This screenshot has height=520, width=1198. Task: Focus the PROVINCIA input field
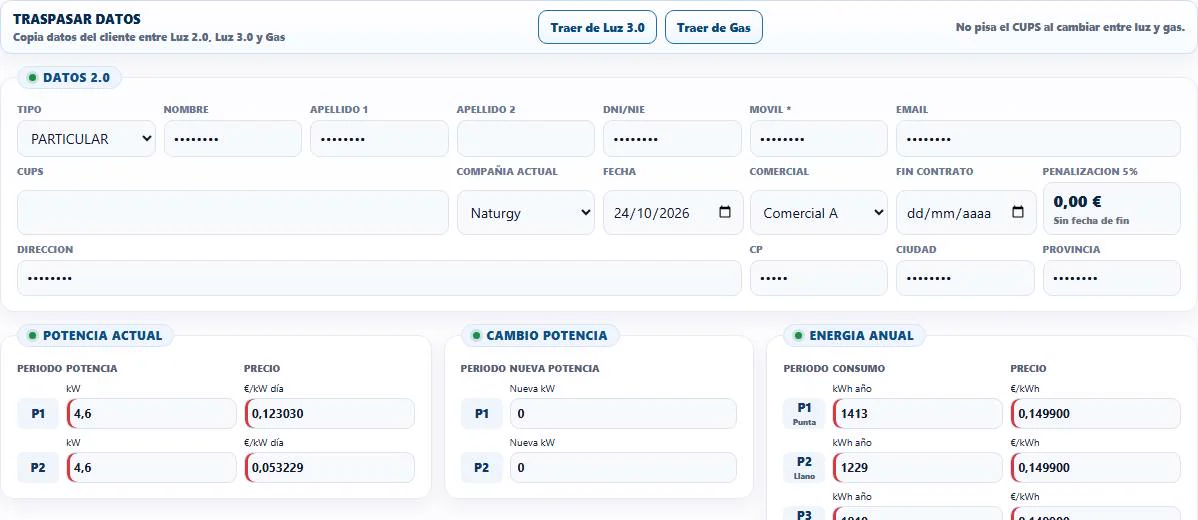[1112, 278]
